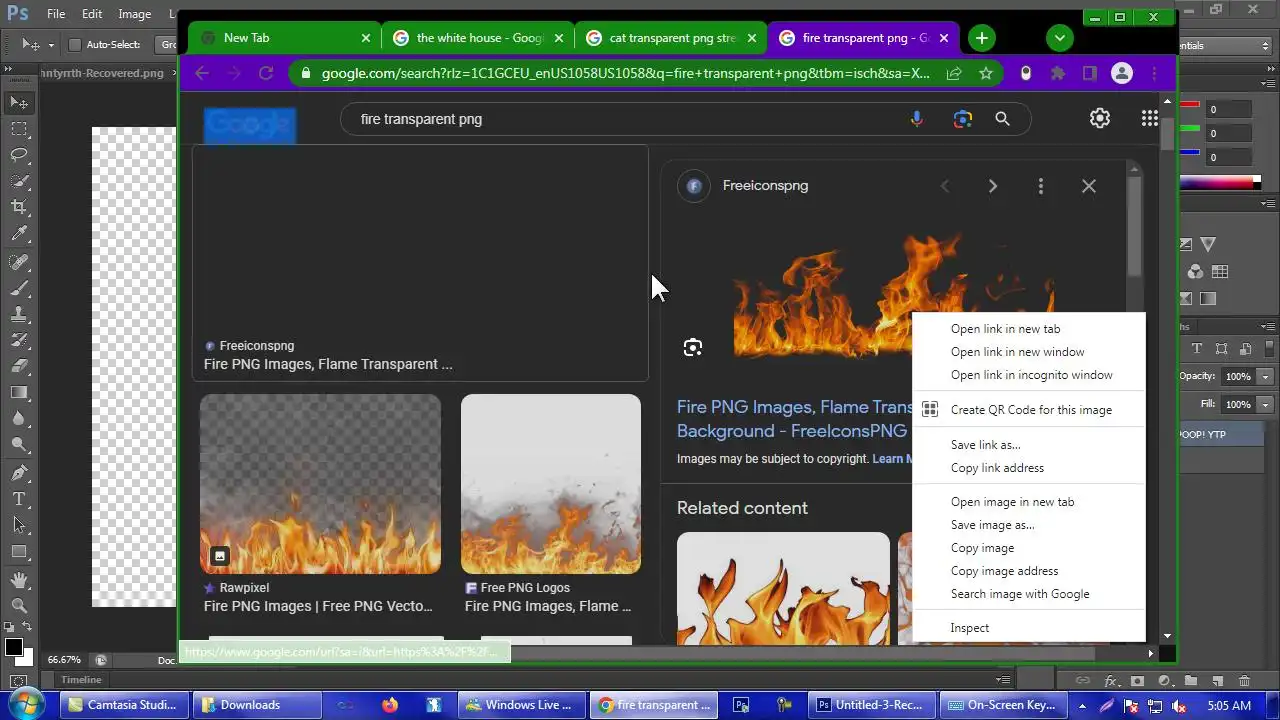The image size is (1280, 720).
Task: Open the Opacity dropdown arrow
Action: tap(1265, 377)
